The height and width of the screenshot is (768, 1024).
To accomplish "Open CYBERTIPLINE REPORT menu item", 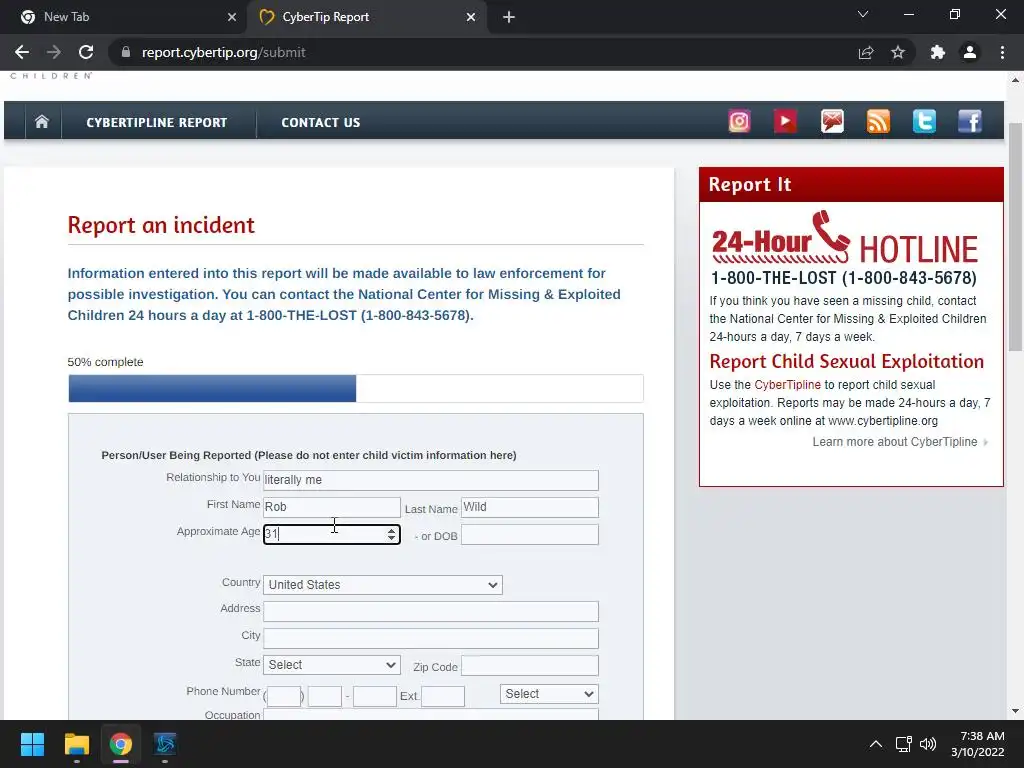I will 157,122.
